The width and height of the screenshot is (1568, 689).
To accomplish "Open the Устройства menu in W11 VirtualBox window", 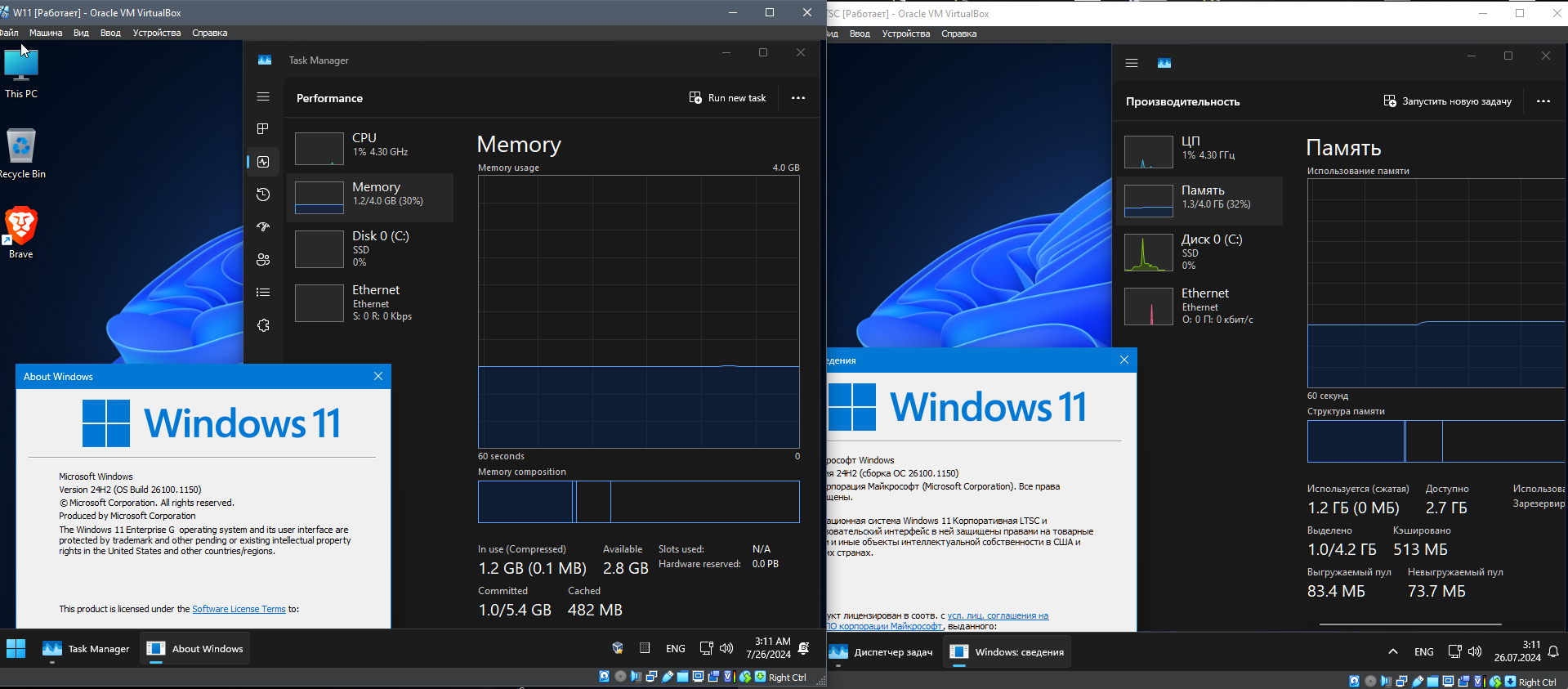I will click(157, 34).
